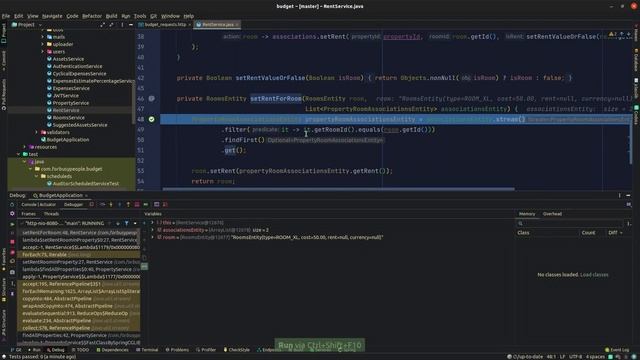640x360 pixels.
Task: Open the thread selector dropdown showing RUNNING
Action: pyautogui.click(x=65, y=223)
